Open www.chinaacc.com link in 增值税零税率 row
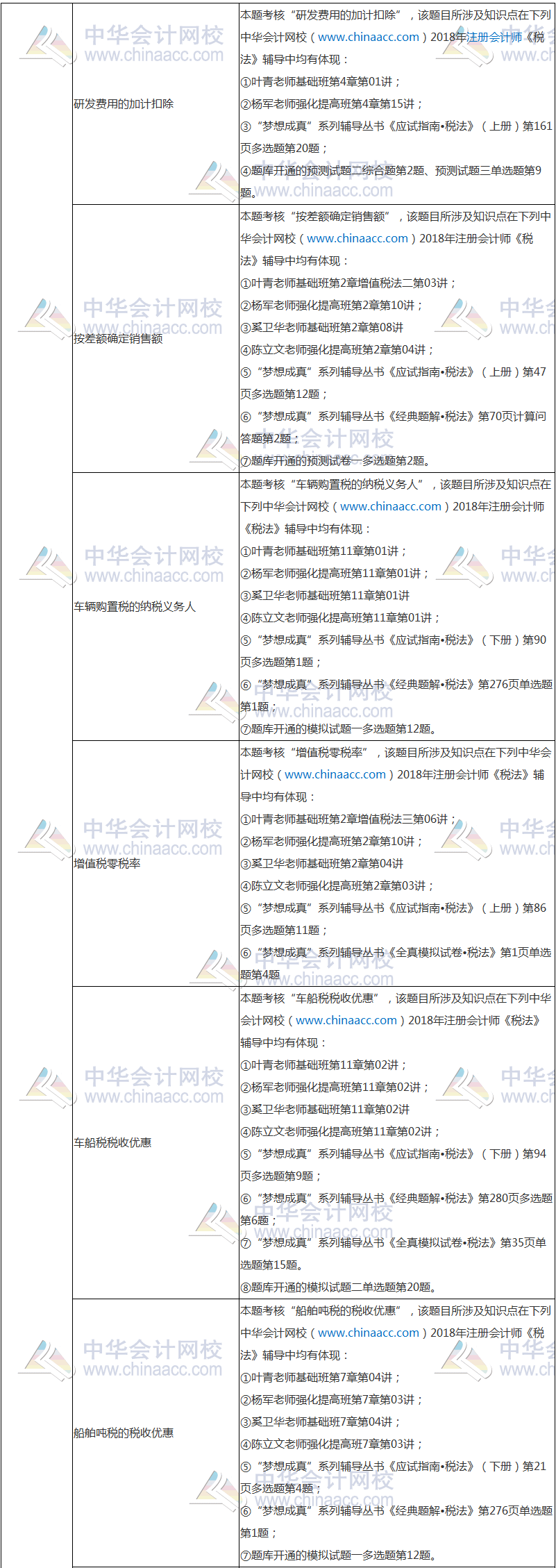This screenshot has width=556, height=1568. (335, 774)
